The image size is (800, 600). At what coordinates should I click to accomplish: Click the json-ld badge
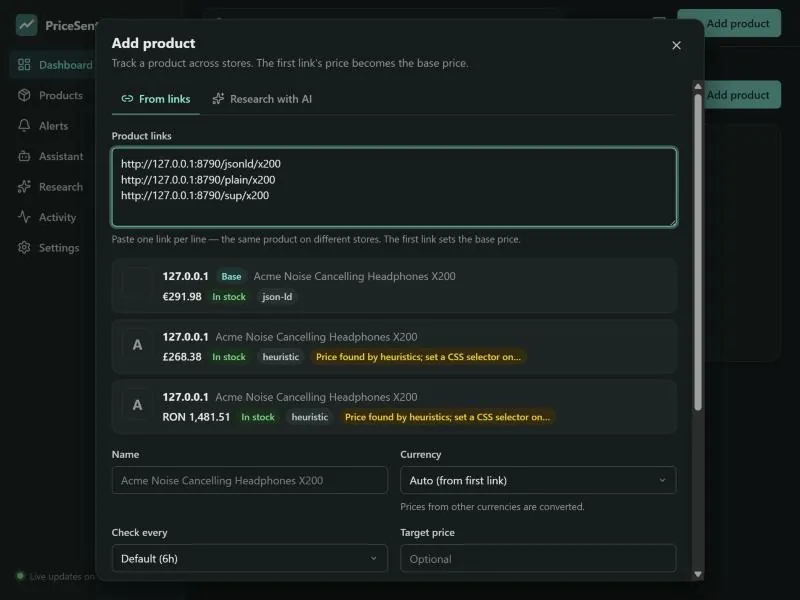pos(277,296)
